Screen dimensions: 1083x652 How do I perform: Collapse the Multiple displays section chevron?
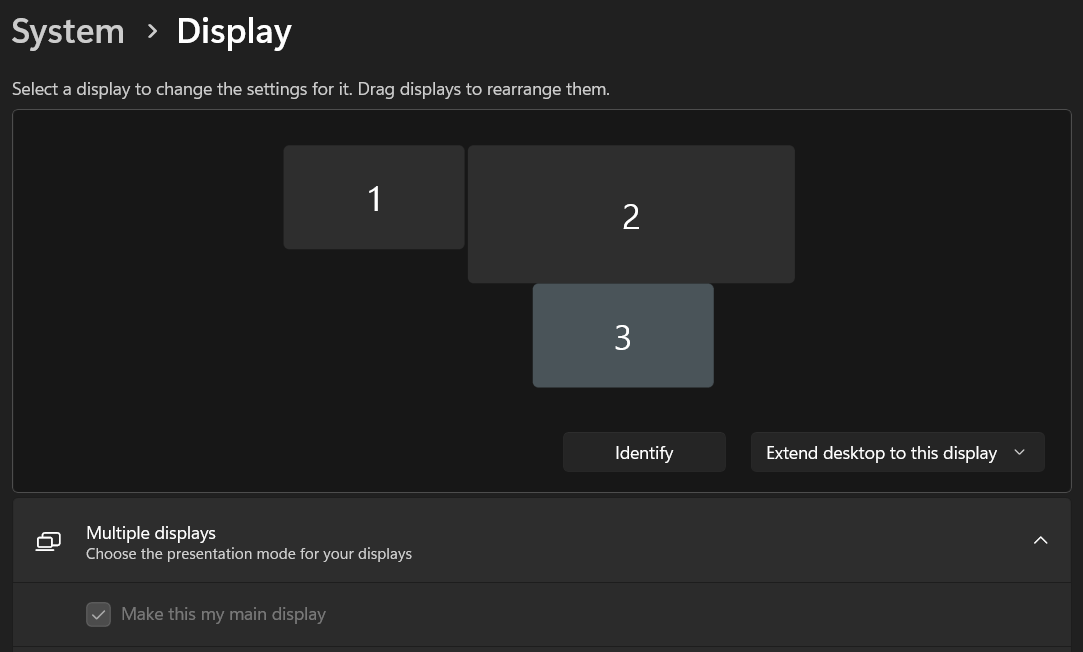1040,541
